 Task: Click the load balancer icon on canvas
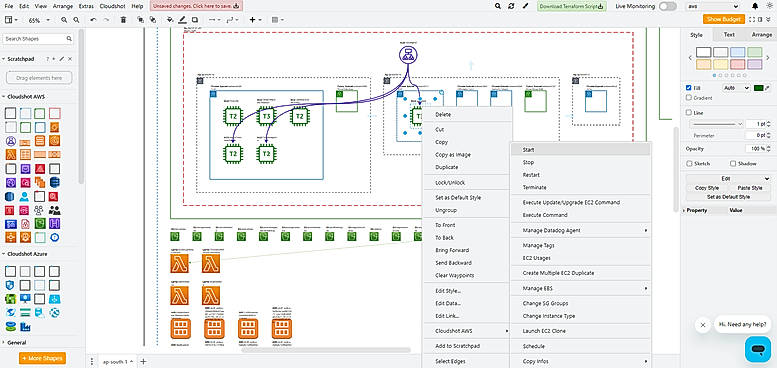coord(408,55)
